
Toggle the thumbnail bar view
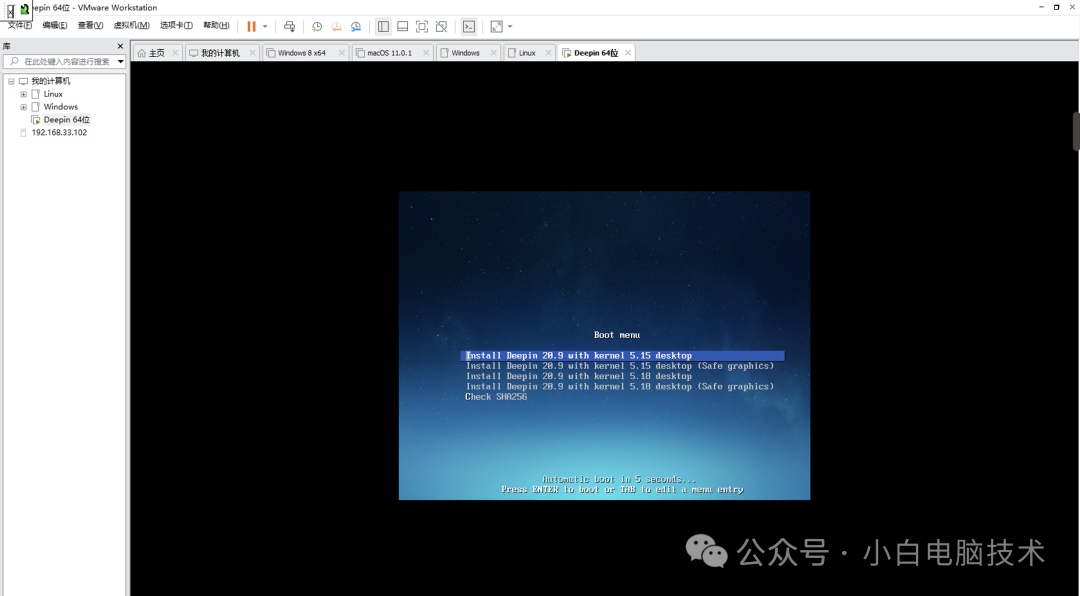pos(402,26)
